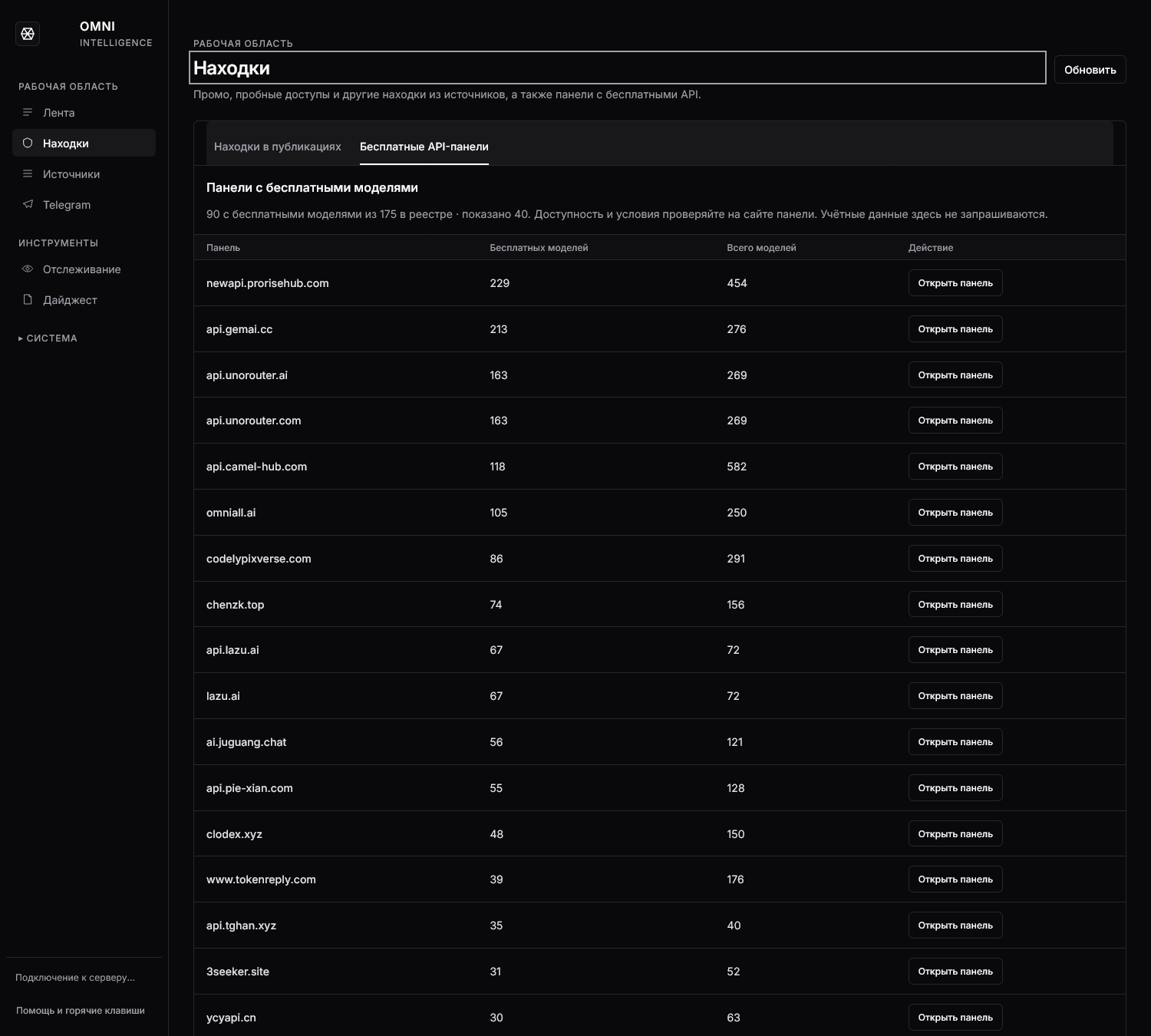1151x1036 pixels.
Task: Click free models value 105
Action: [499, 513]
